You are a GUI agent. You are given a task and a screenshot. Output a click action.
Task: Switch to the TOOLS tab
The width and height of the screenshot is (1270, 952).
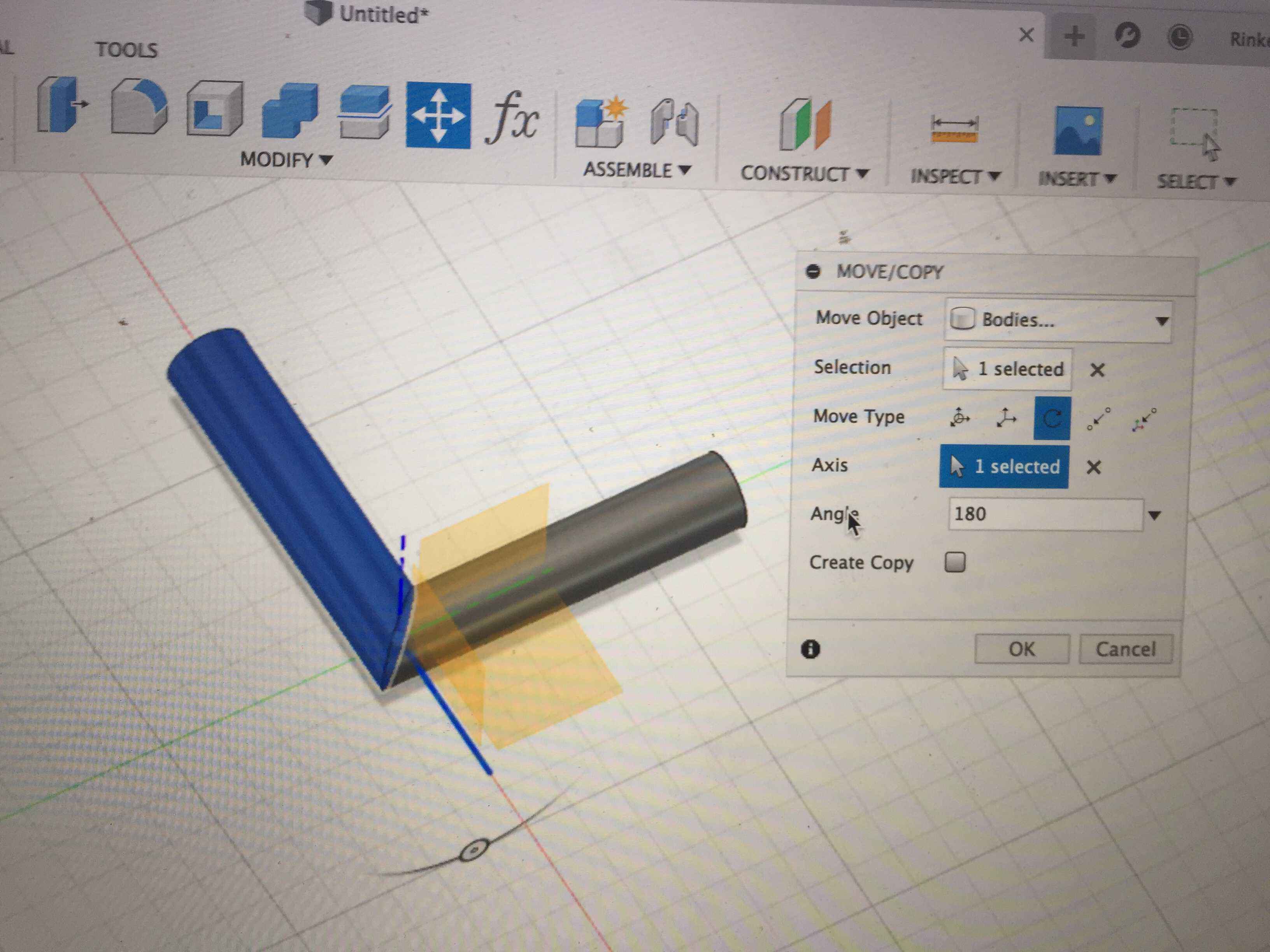126,50
